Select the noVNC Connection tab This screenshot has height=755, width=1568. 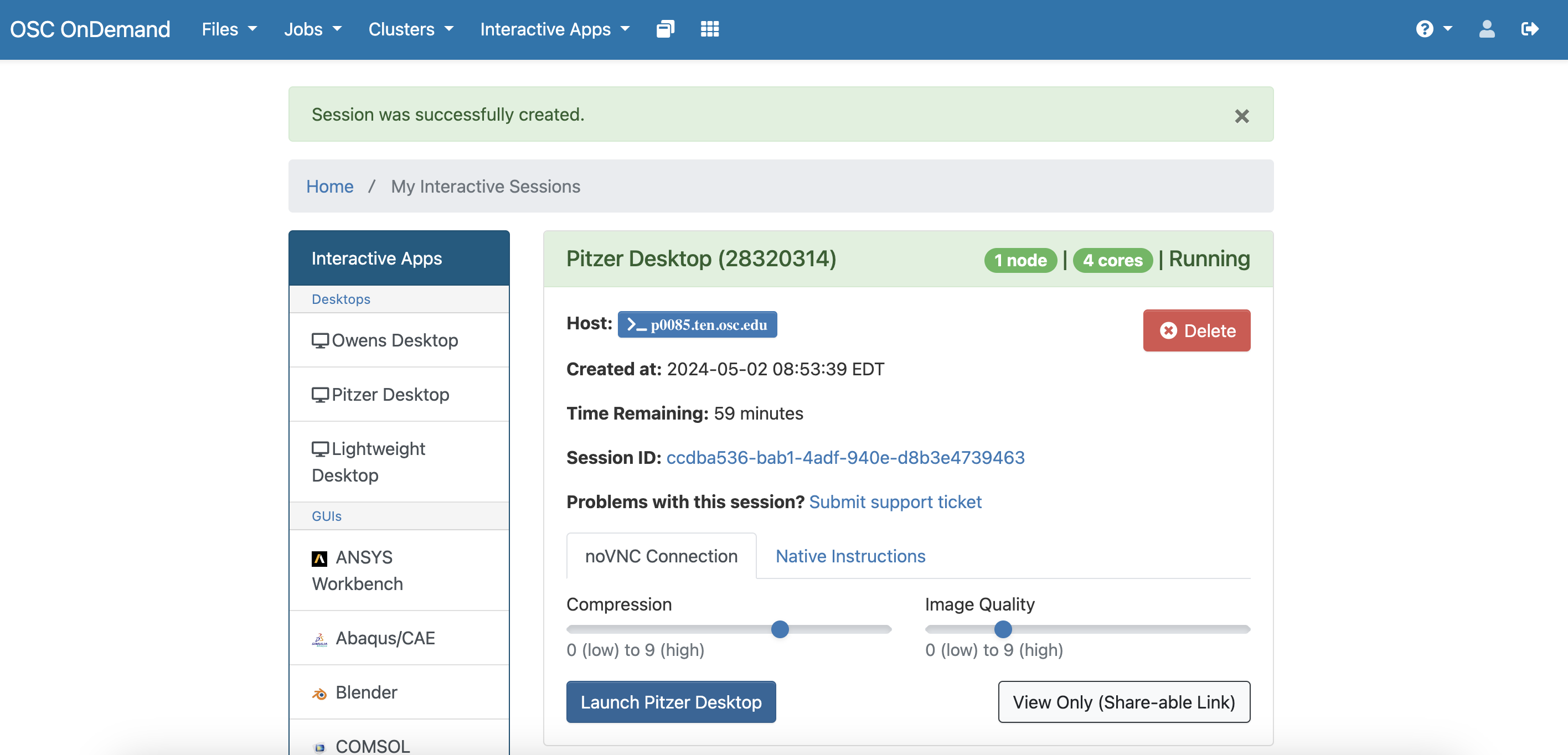click(x=661, y=555)
